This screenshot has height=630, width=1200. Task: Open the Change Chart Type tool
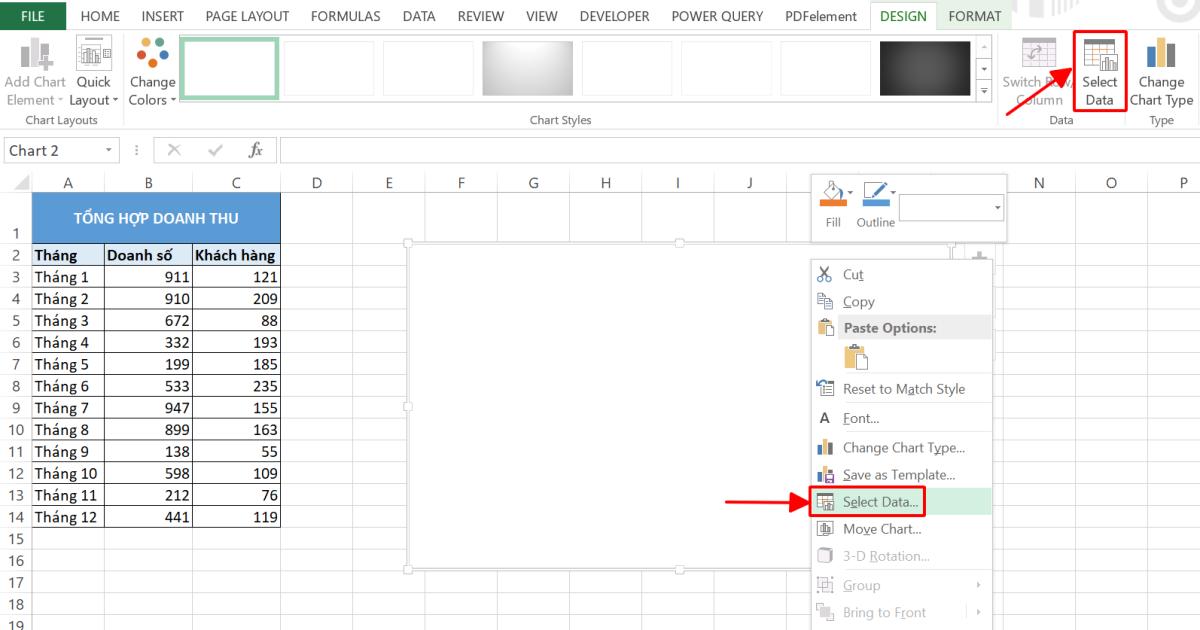[x=1161, y=70]
